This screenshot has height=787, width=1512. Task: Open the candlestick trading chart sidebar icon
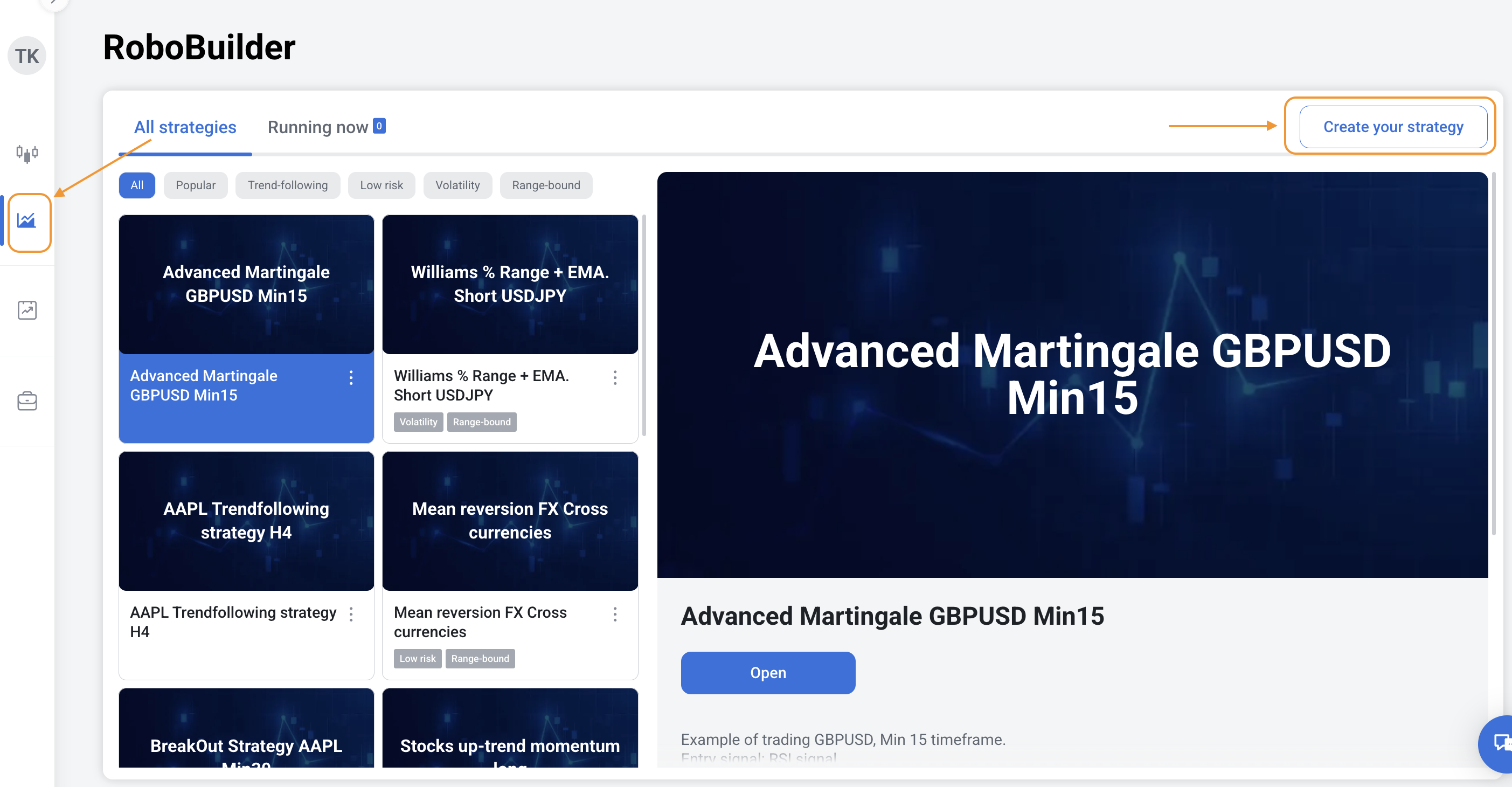pos(27,154)
